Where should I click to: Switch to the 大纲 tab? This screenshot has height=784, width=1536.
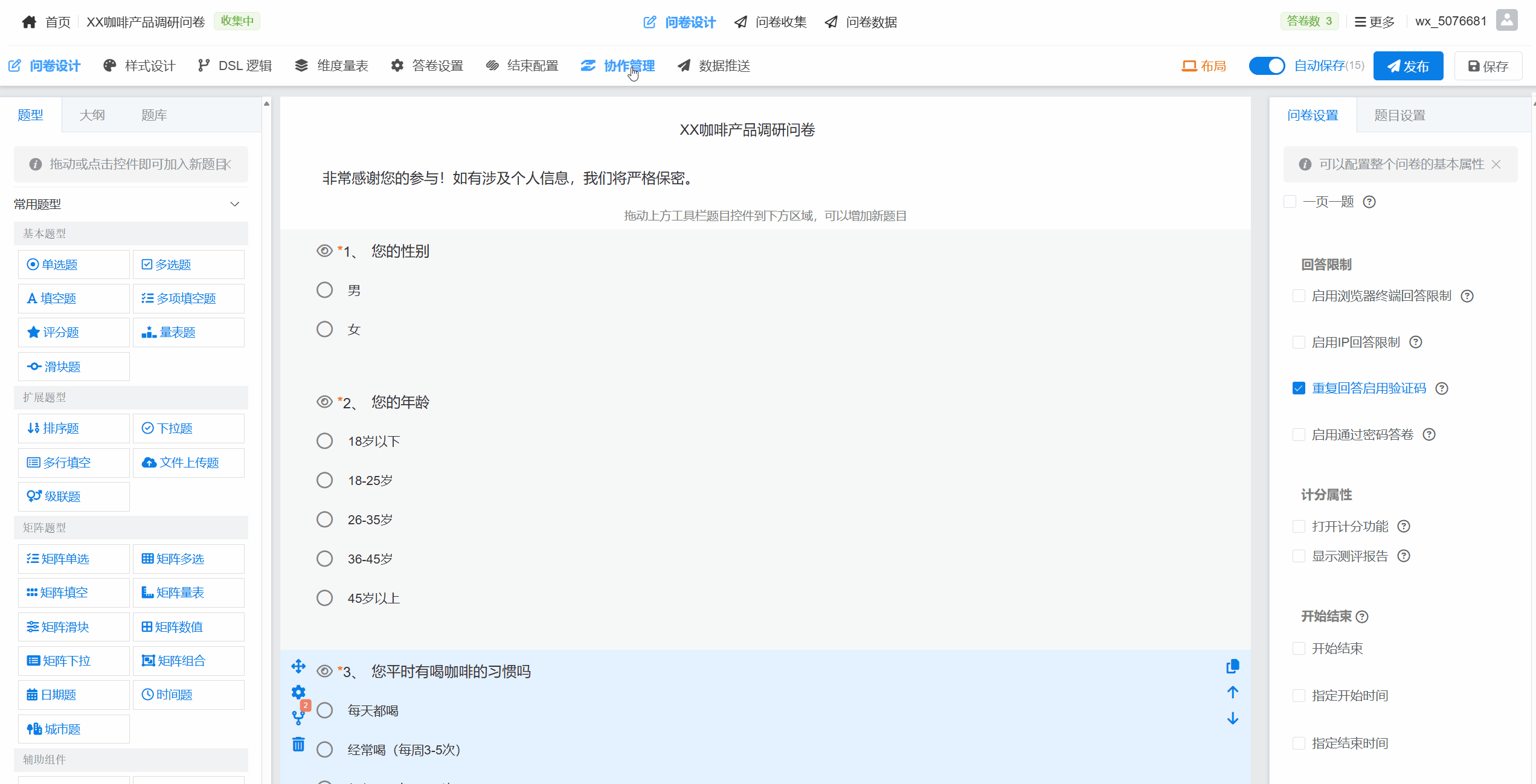pos(92,115)
